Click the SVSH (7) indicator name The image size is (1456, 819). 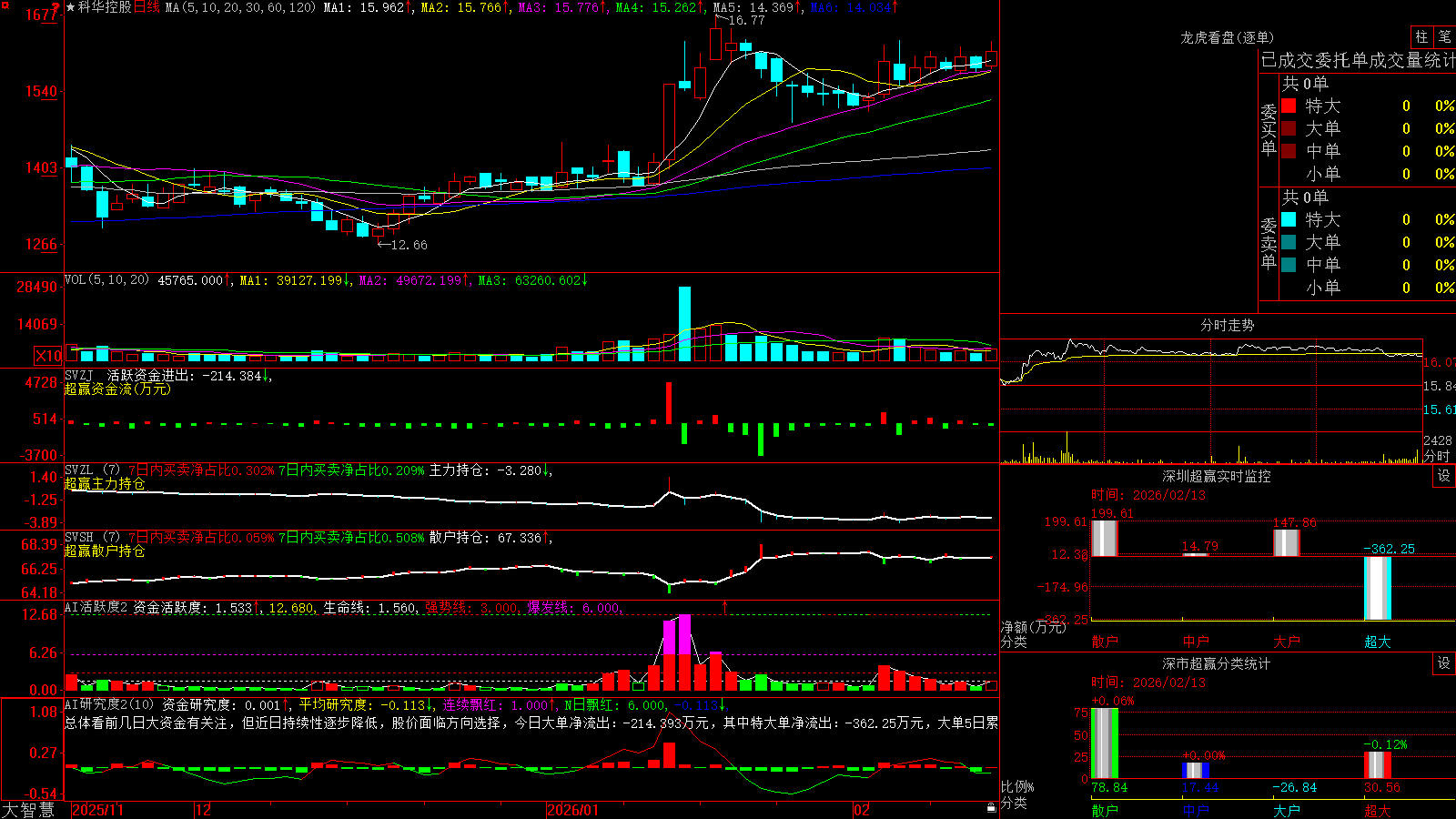(x=92, y=538)
